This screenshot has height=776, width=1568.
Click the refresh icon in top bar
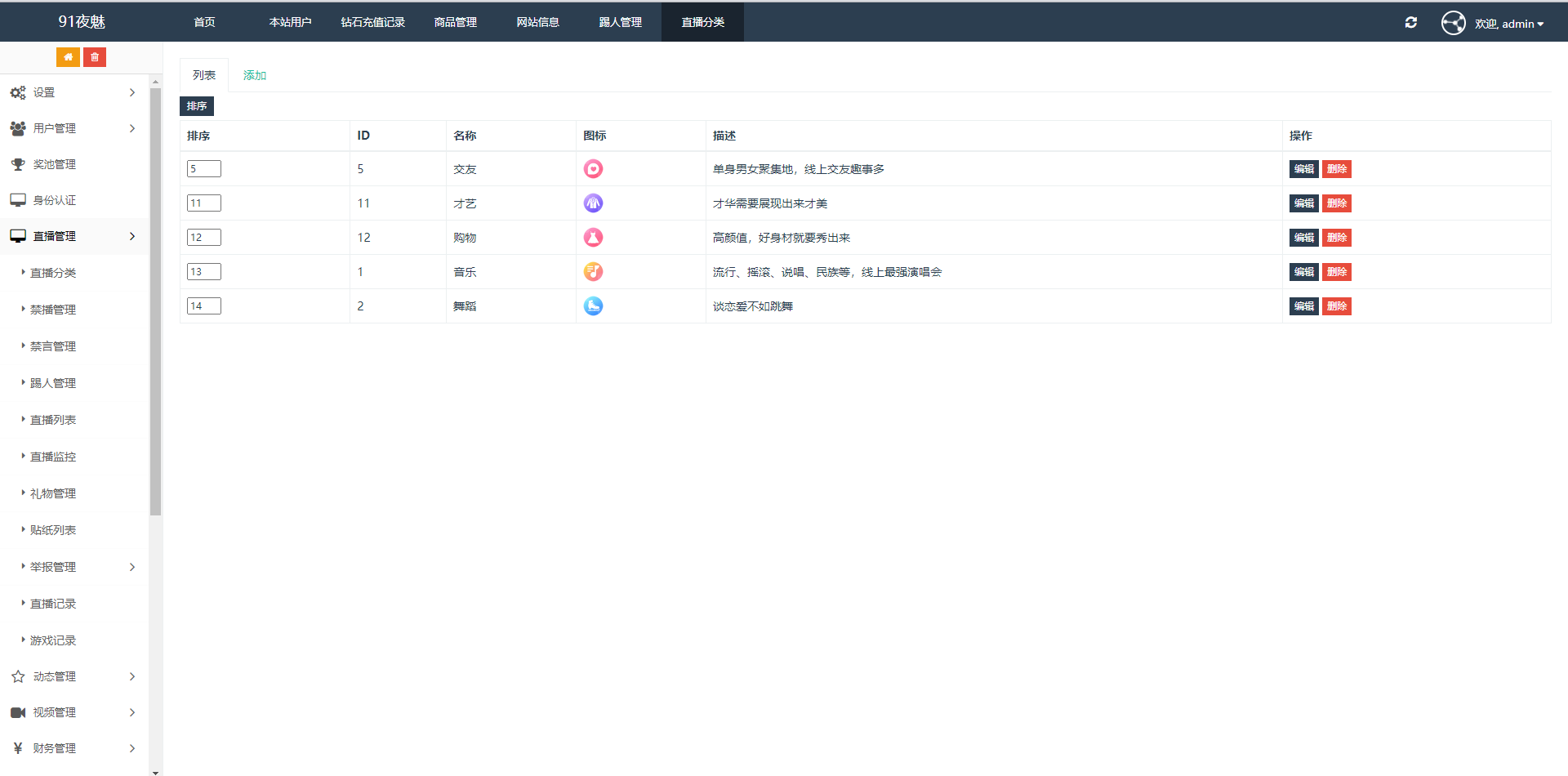point(1410,23)
